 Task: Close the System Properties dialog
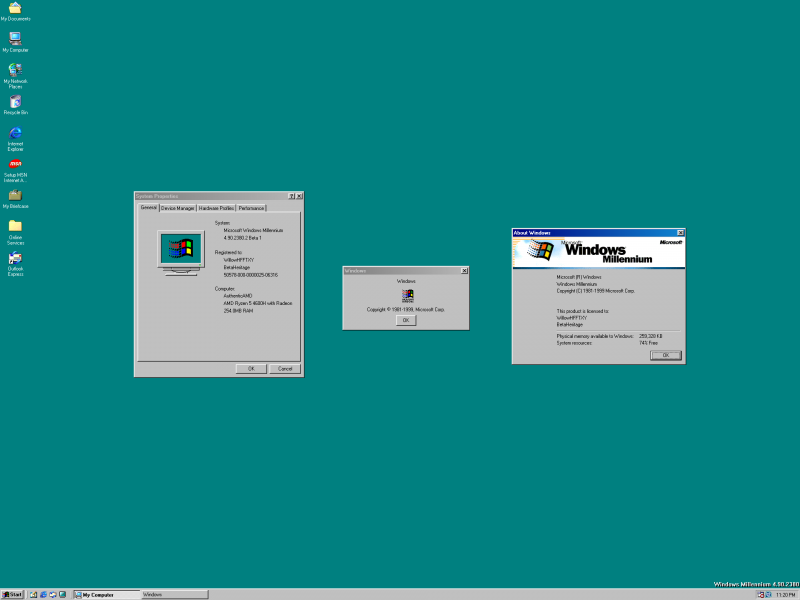click(299, 196)
